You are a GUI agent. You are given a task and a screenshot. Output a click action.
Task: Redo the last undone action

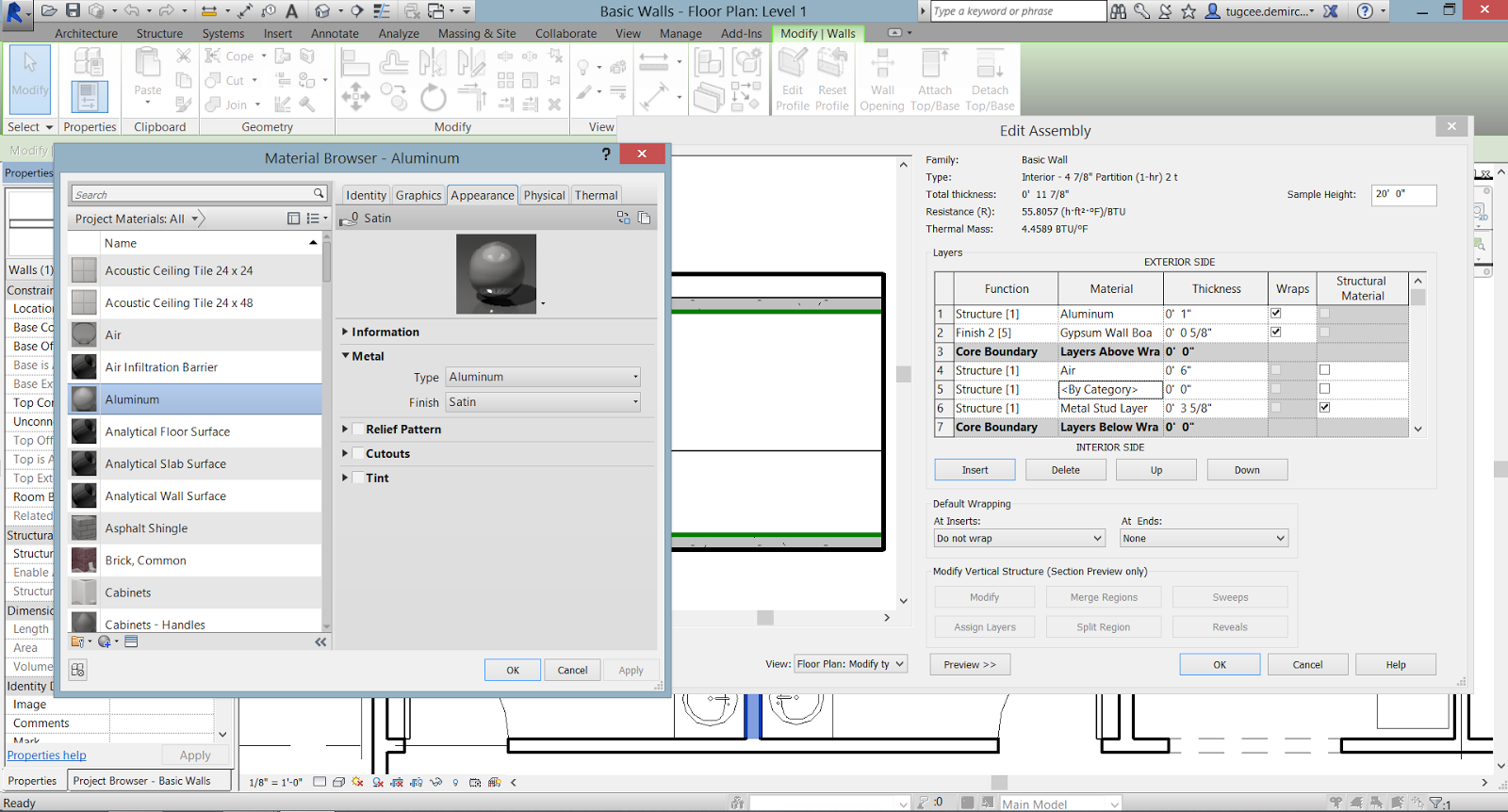click(x=167, y=11)
